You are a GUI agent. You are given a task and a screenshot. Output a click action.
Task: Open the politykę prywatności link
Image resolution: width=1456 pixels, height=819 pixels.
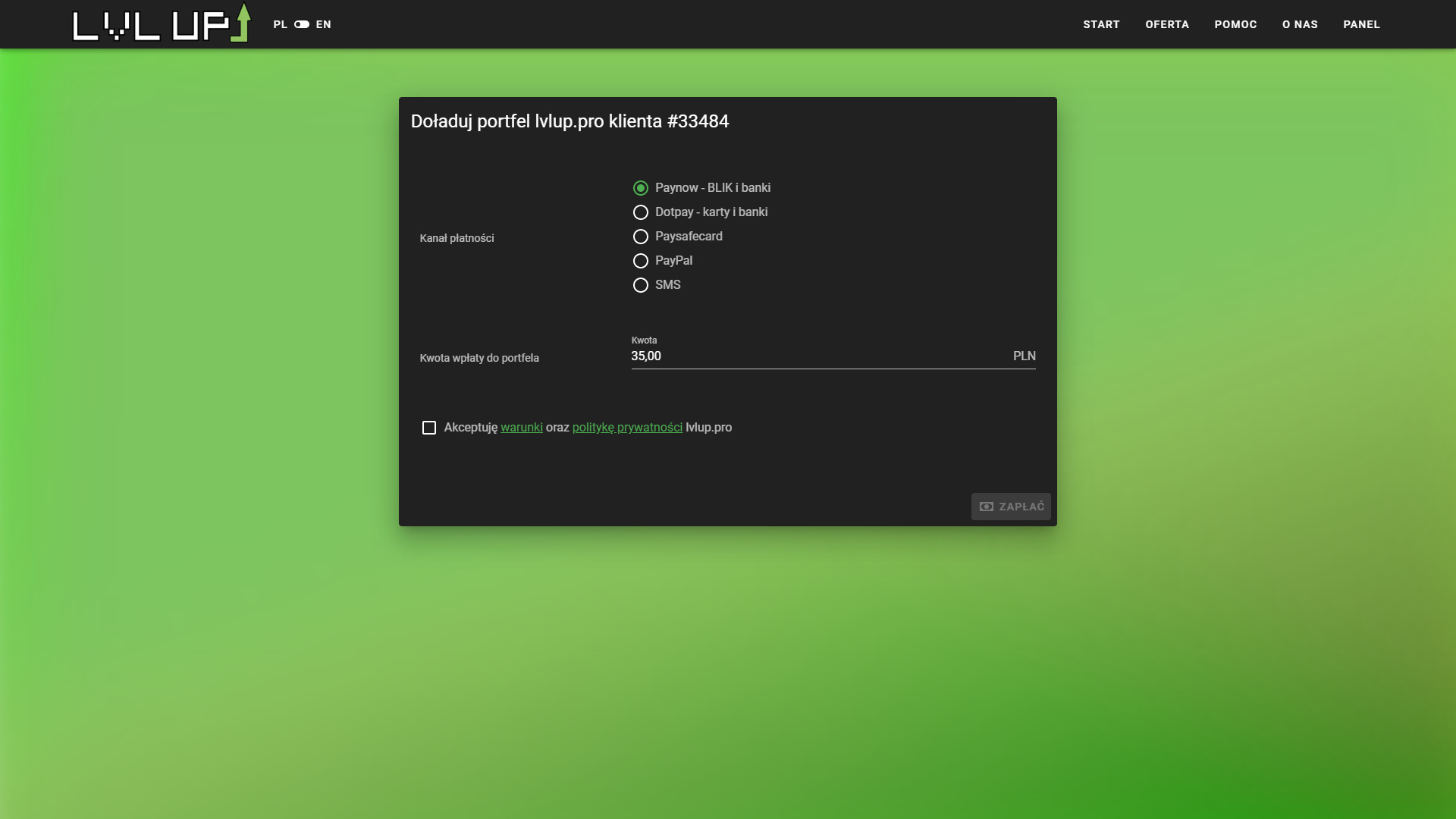tap(627, 428)
